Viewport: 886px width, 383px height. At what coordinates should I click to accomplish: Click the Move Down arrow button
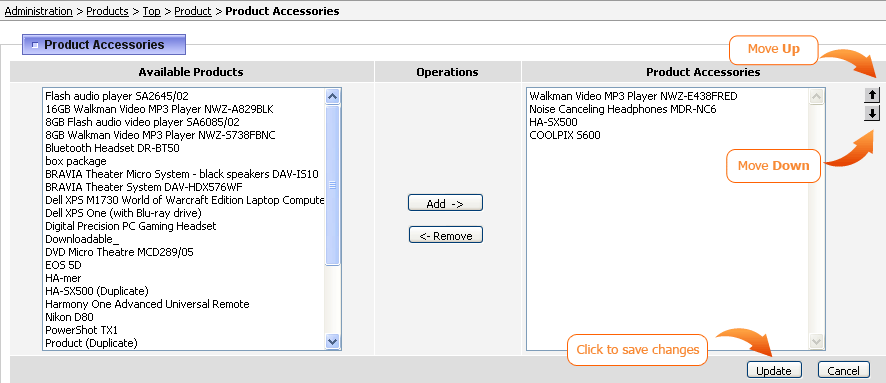(872, 114)
